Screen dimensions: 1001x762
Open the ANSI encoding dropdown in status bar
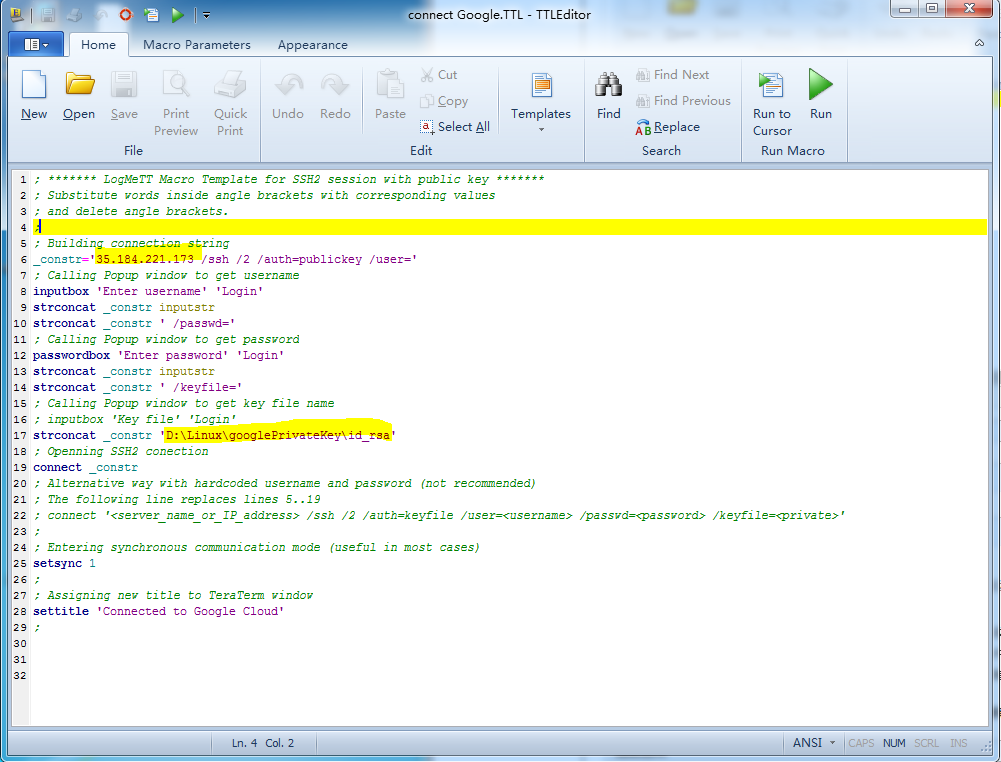pyautogui.click(x=813, y=743)
